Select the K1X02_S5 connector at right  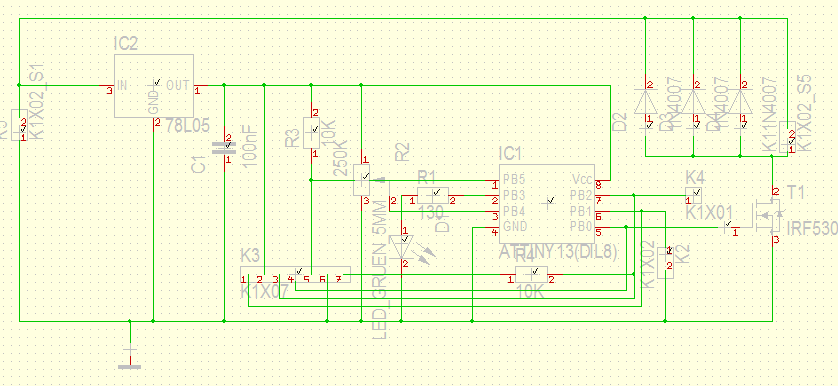pos(787,137)
